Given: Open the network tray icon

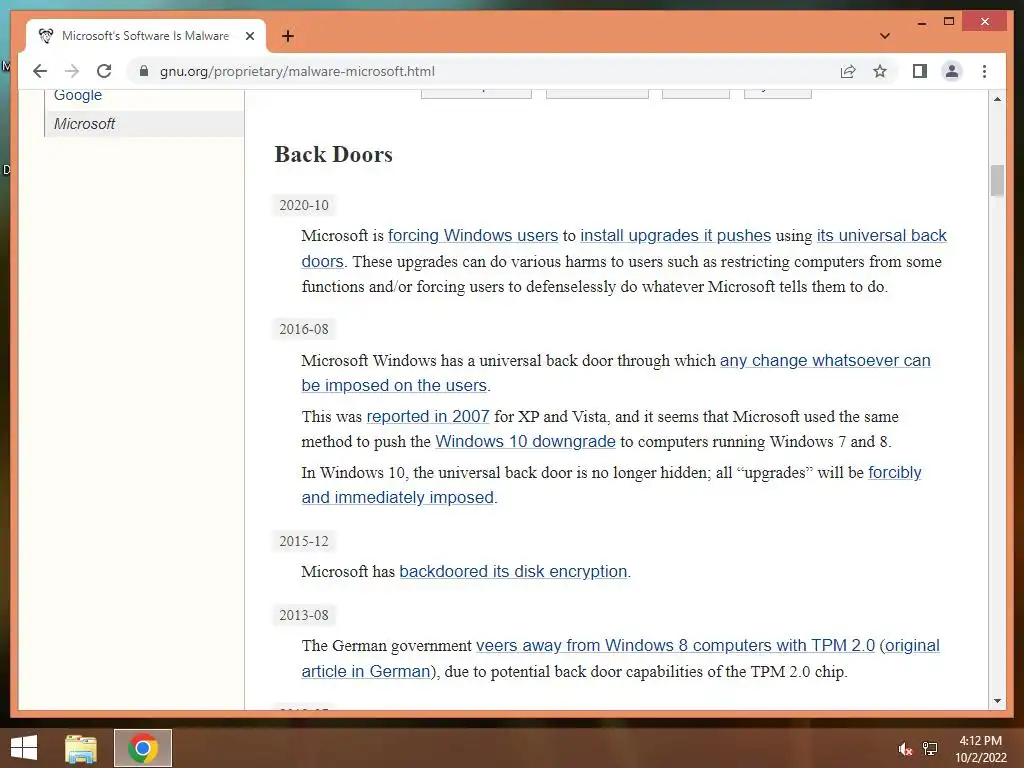Looking at the screenshot, I should (930, 749).
